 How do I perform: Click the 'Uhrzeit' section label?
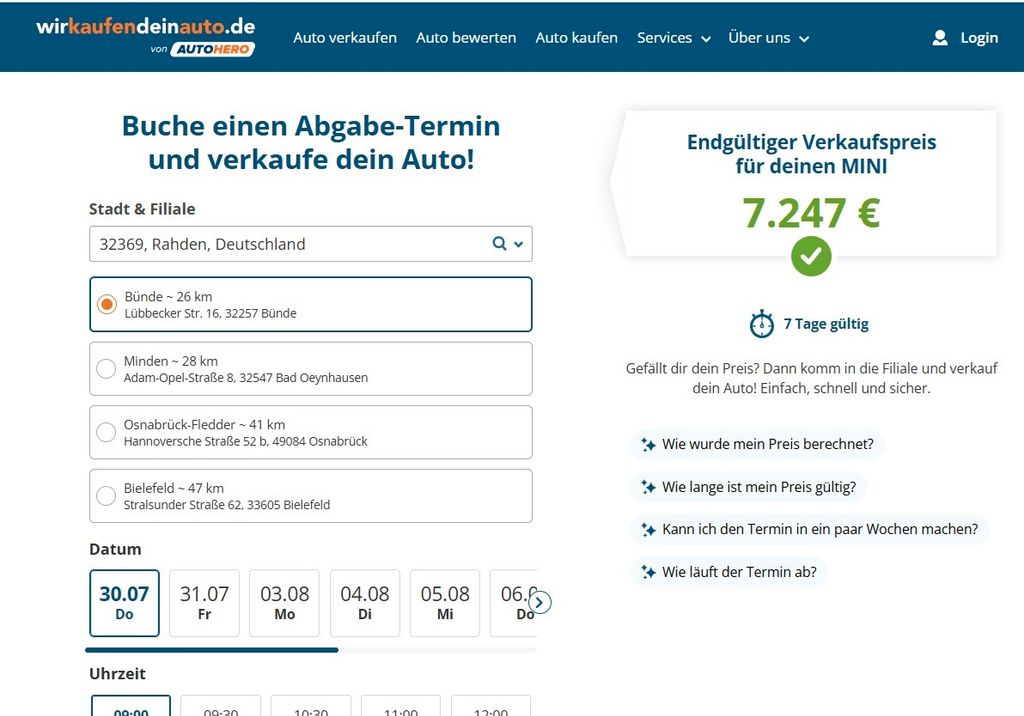pos(118,674)
